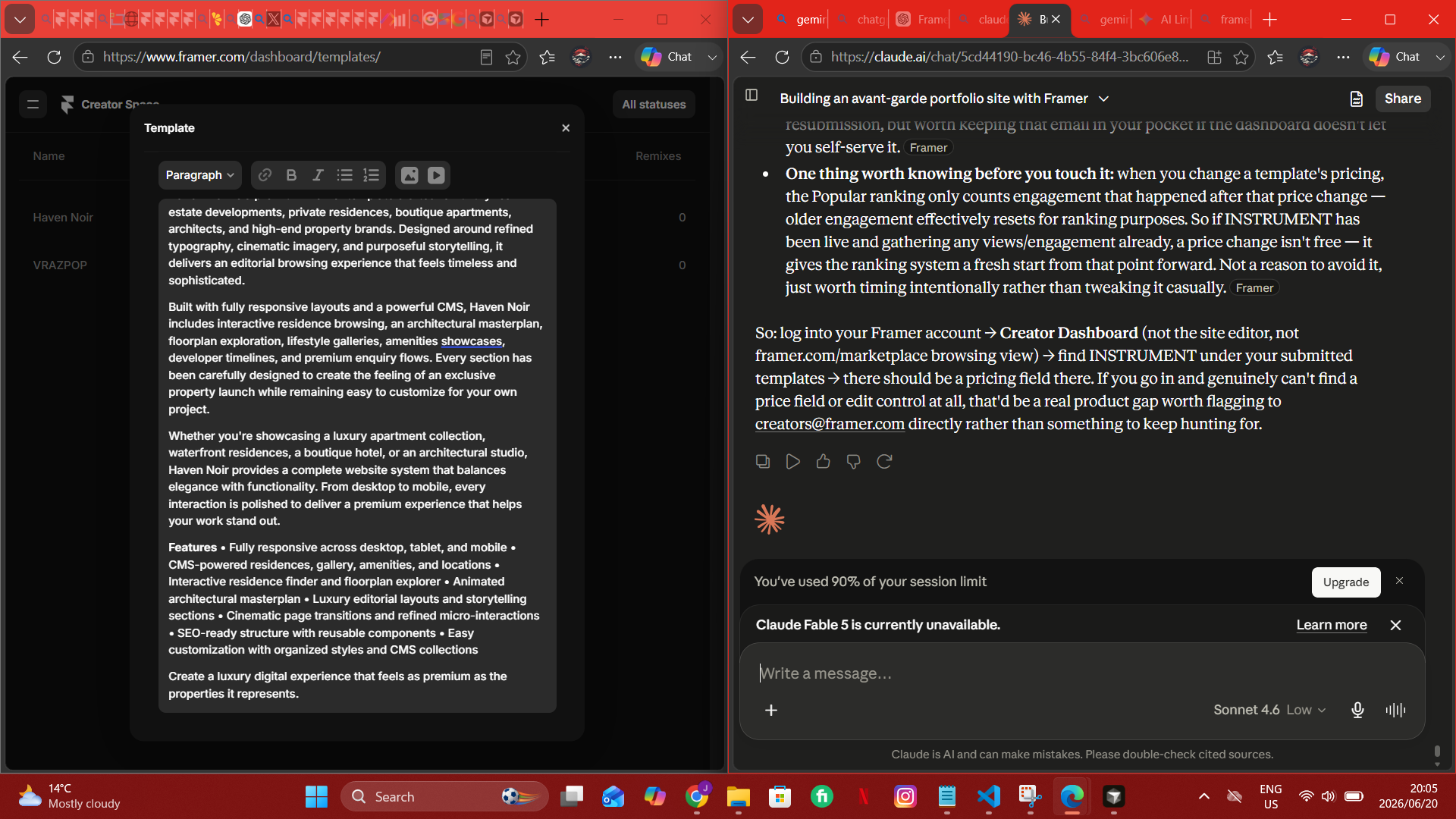The width and height of the screenshot is (1456, 819).
Task: Click into the template description text area
Action: point(357,455)
